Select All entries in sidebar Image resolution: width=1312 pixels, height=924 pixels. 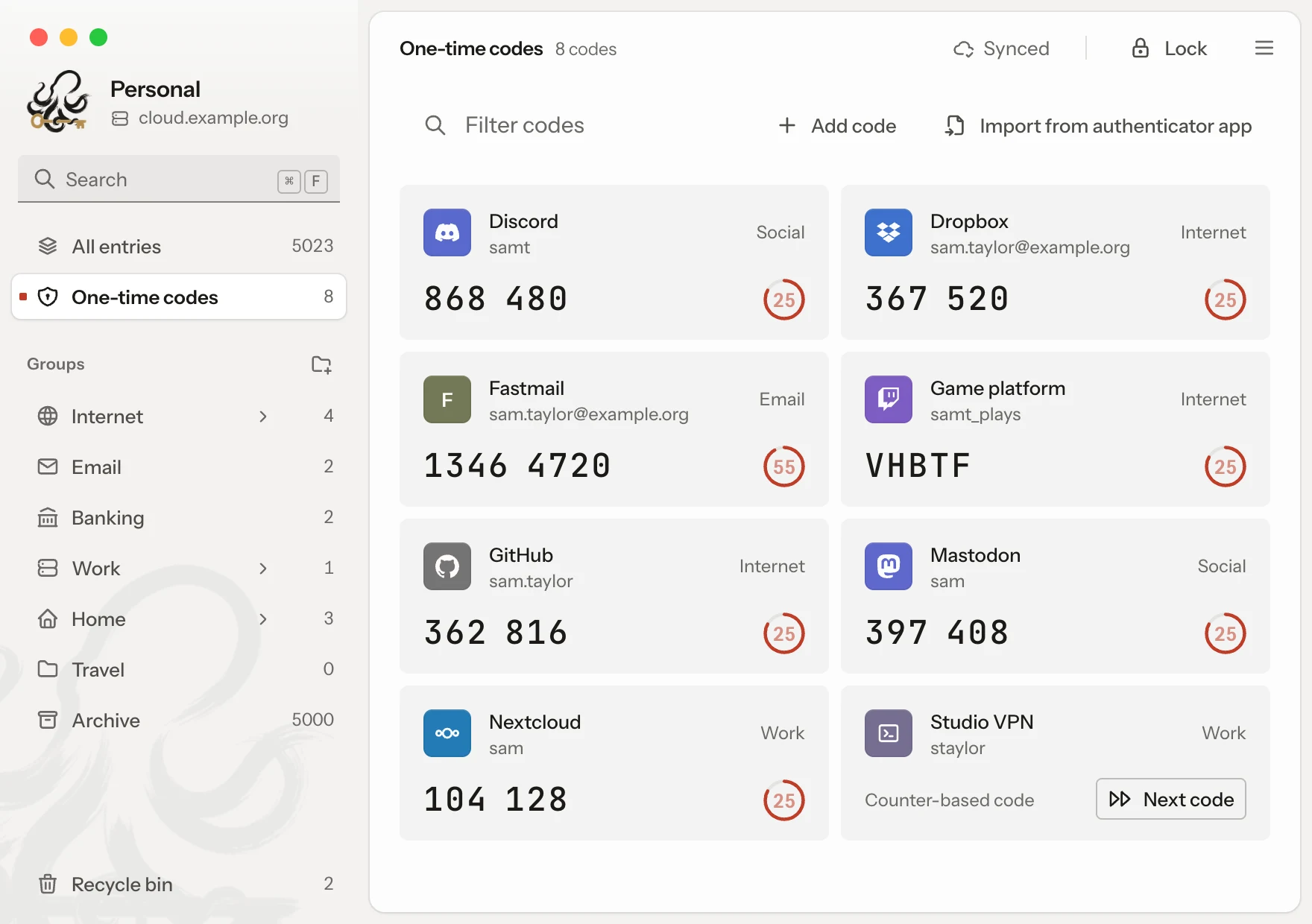pyautogui.click(x=179, y=247)
